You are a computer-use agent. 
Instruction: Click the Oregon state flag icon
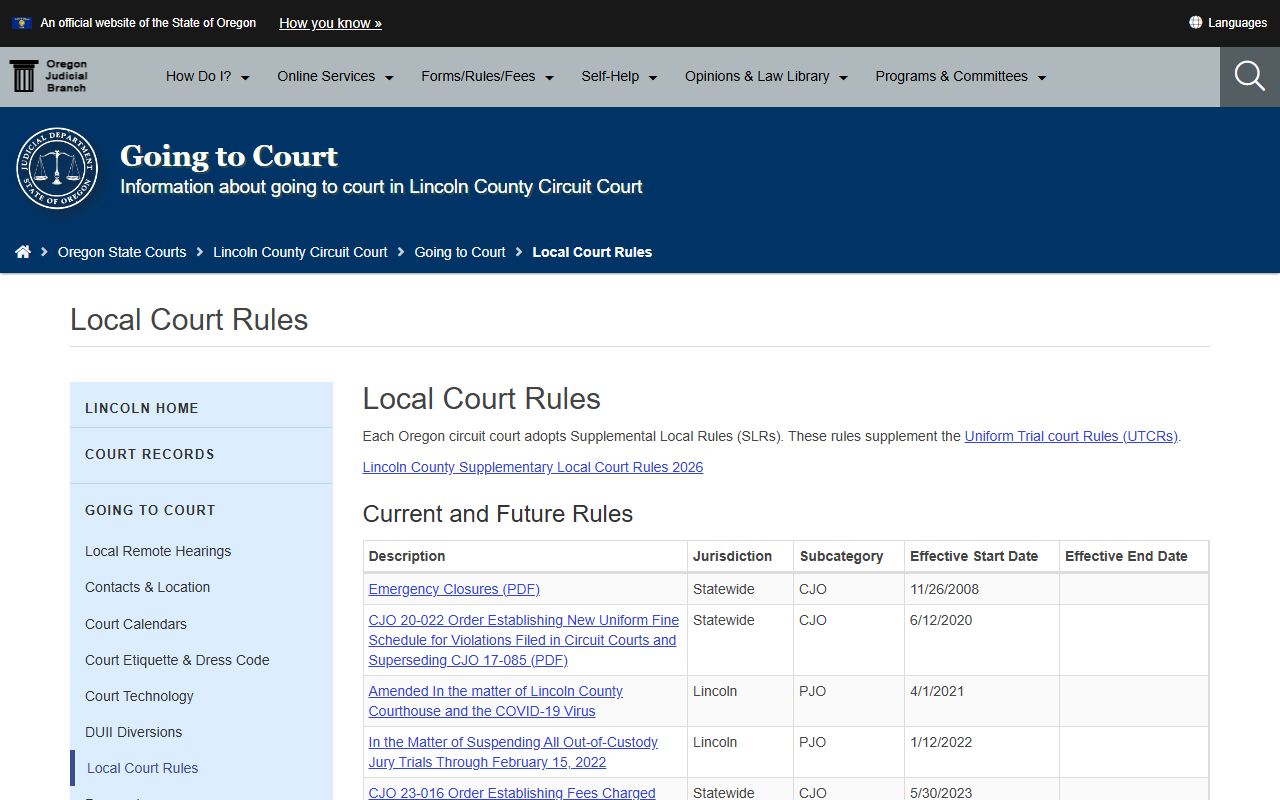[22, 23]
